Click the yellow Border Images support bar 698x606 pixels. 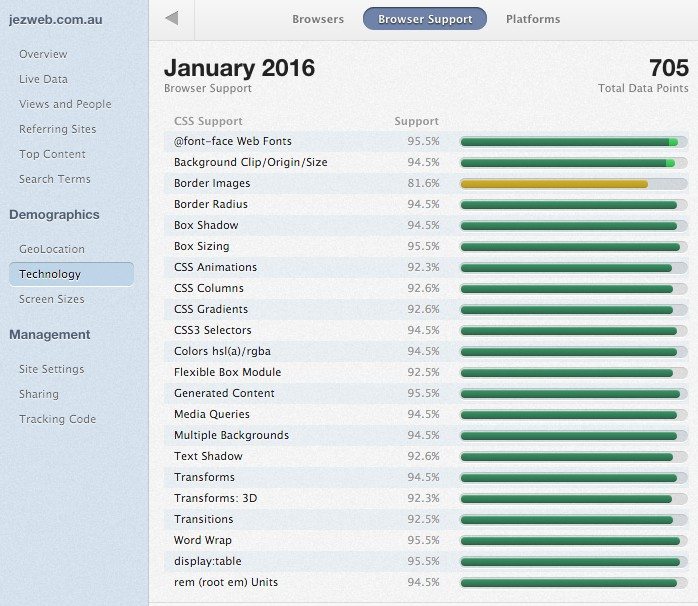[x=554, y=183]
